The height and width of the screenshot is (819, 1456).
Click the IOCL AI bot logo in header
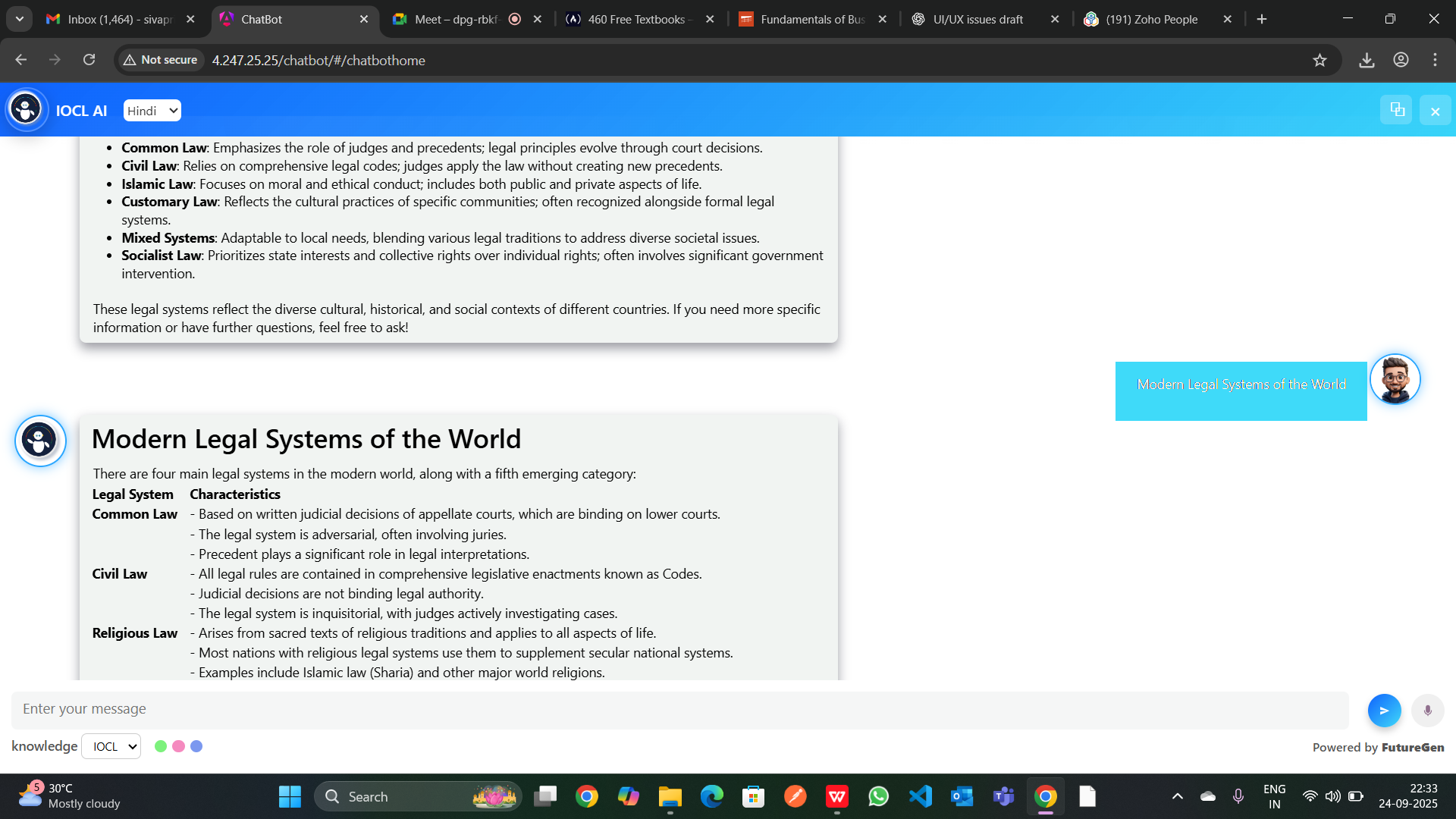click(x=27, y=110)
